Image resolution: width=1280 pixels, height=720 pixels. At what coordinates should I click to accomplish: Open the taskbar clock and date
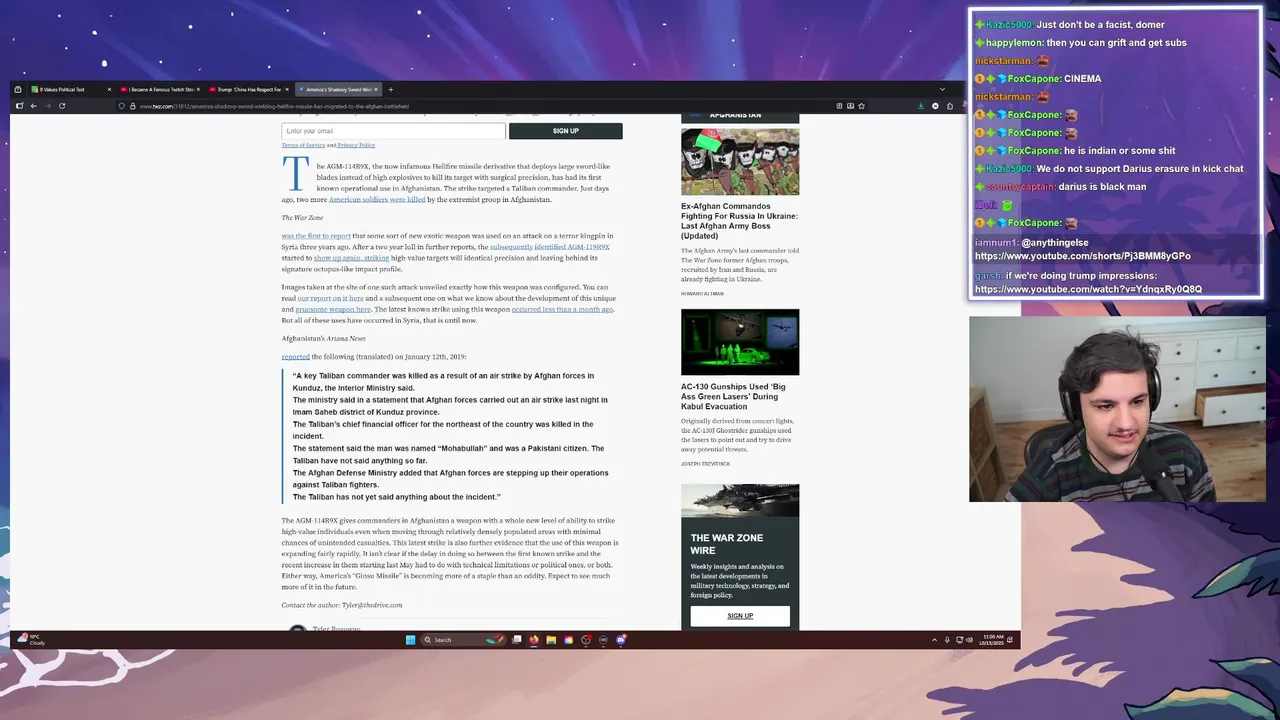[x=992, y=639]
